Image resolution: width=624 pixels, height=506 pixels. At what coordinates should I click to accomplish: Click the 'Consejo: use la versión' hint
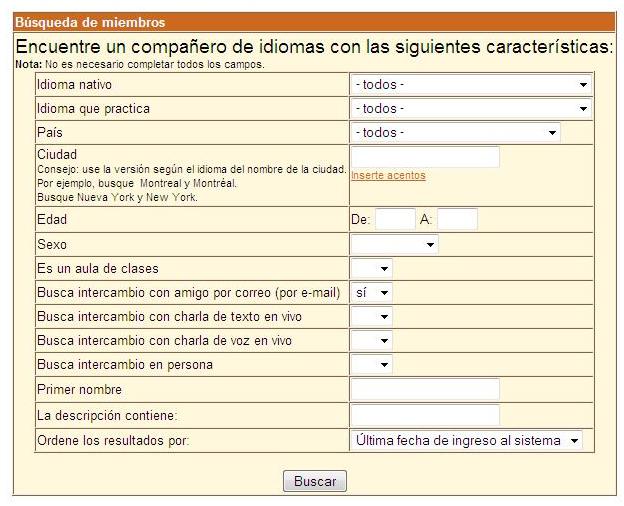192,169
